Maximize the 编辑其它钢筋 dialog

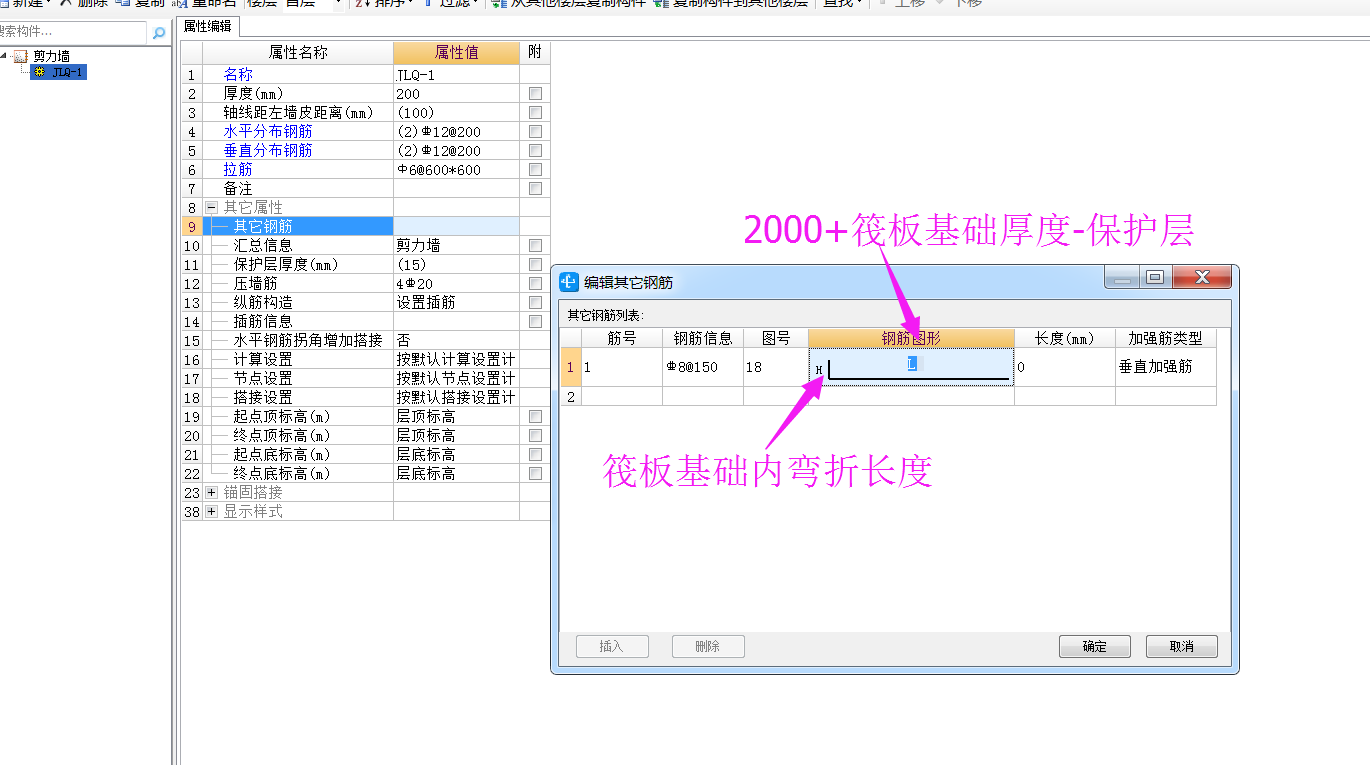point(1155,277)
